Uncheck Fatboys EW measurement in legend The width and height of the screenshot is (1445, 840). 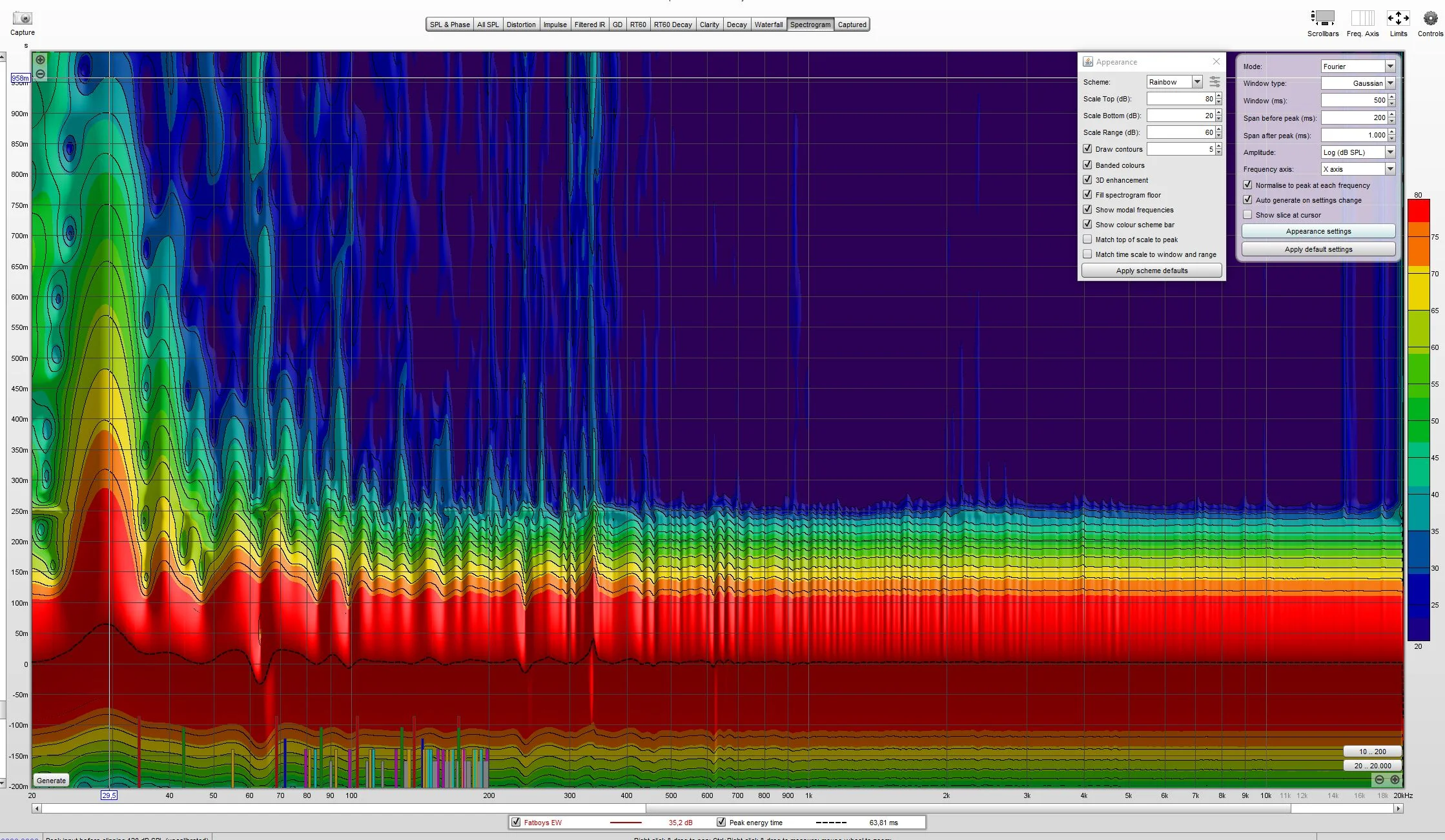point(516,822)
